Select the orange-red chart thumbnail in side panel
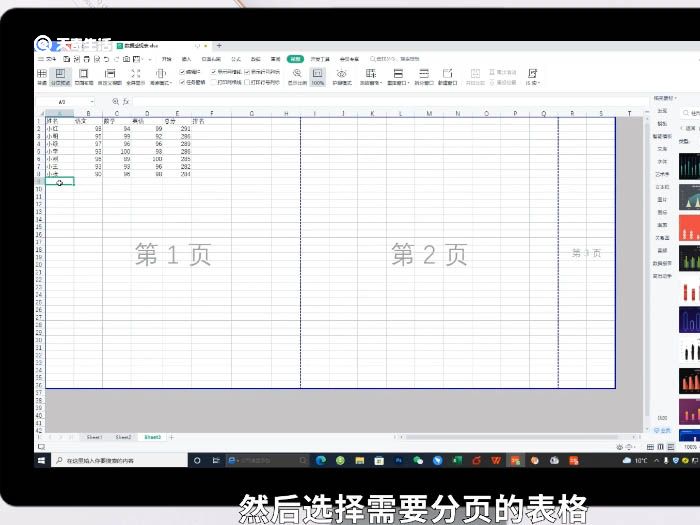 689,228
